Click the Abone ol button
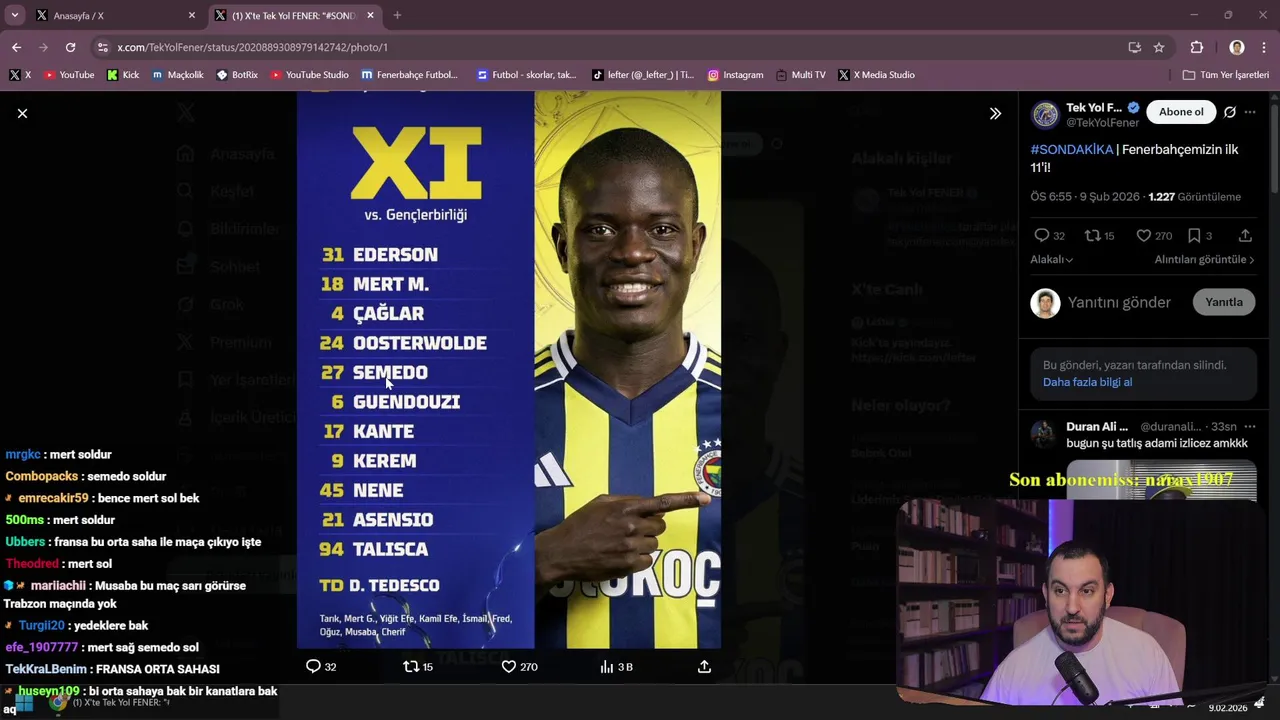This screenshot has width=1280, height=720. [x=1181, y=112]
